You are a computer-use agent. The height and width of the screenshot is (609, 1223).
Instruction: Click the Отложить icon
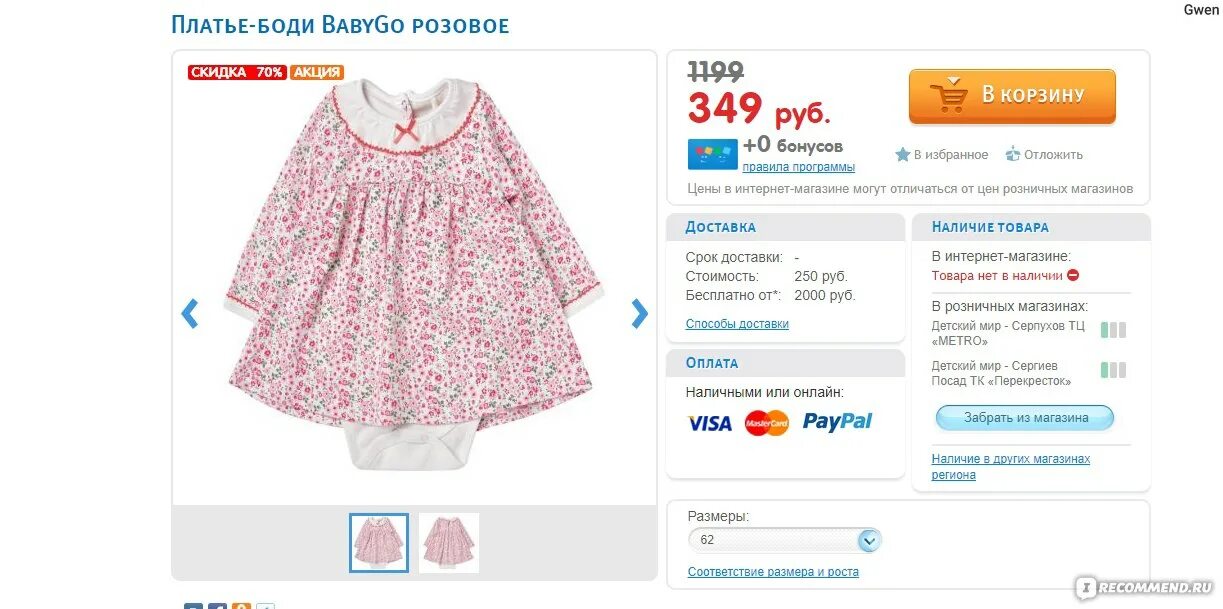pos(1013,154)
